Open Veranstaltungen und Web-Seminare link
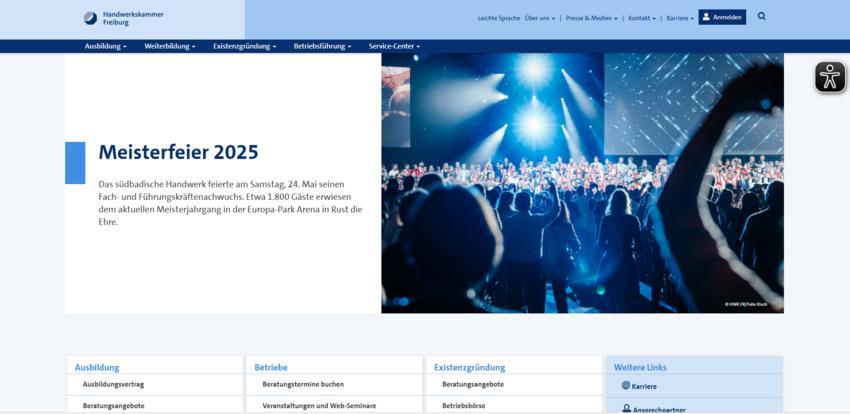This screenshot has width=850, height=414. pos(319,405)
